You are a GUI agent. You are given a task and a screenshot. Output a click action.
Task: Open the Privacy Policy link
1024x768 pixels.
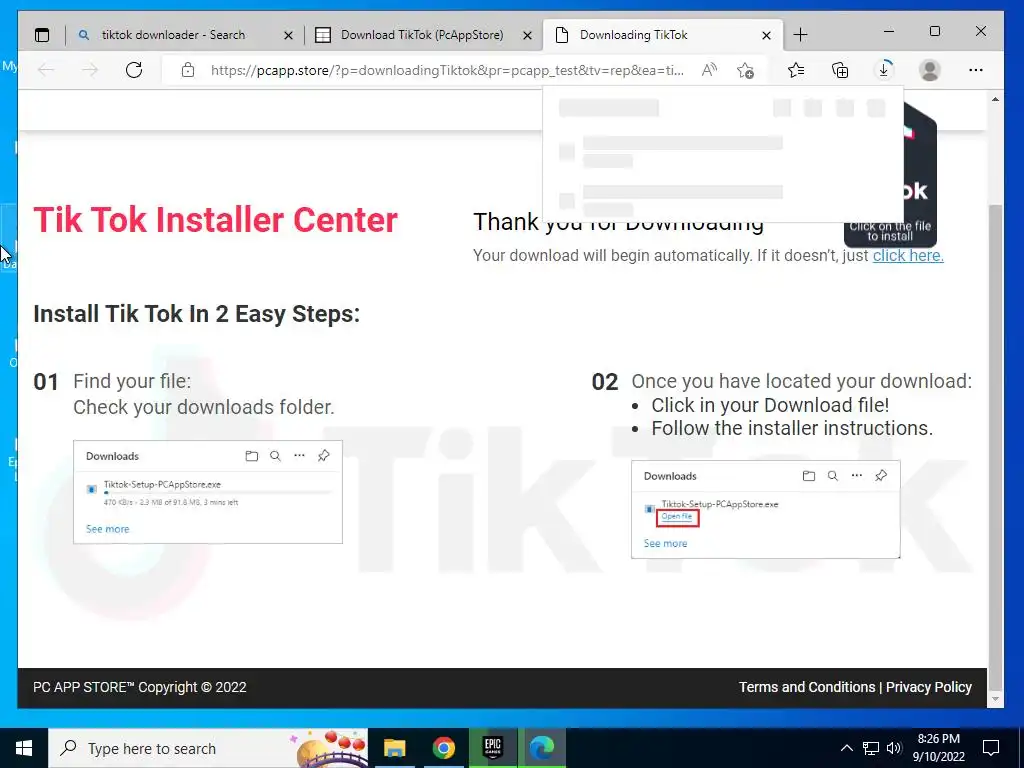tap(929, 687)
